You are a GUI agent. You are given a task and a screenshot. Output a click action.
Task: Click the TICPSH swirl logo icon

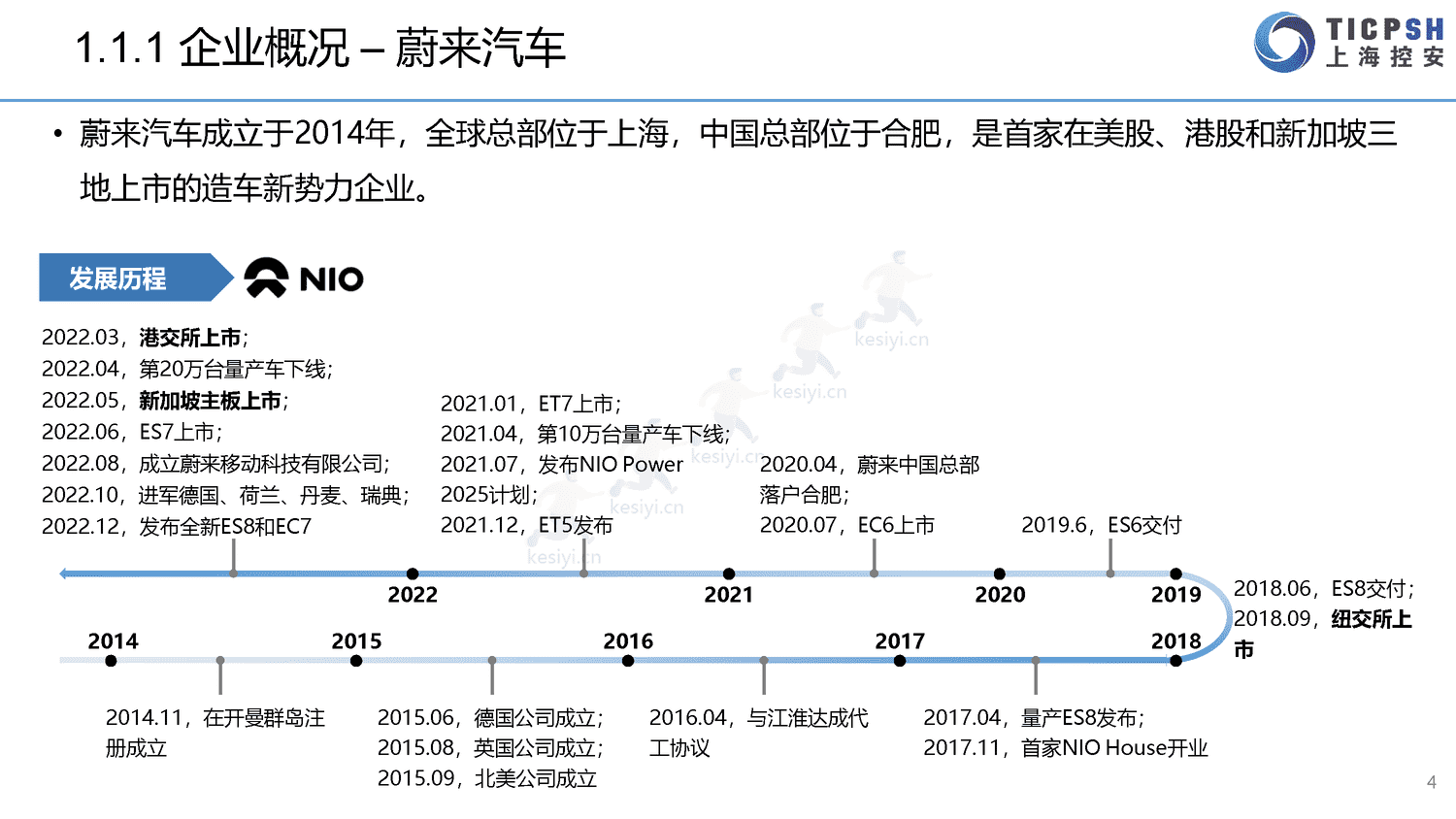[1285, 43]
